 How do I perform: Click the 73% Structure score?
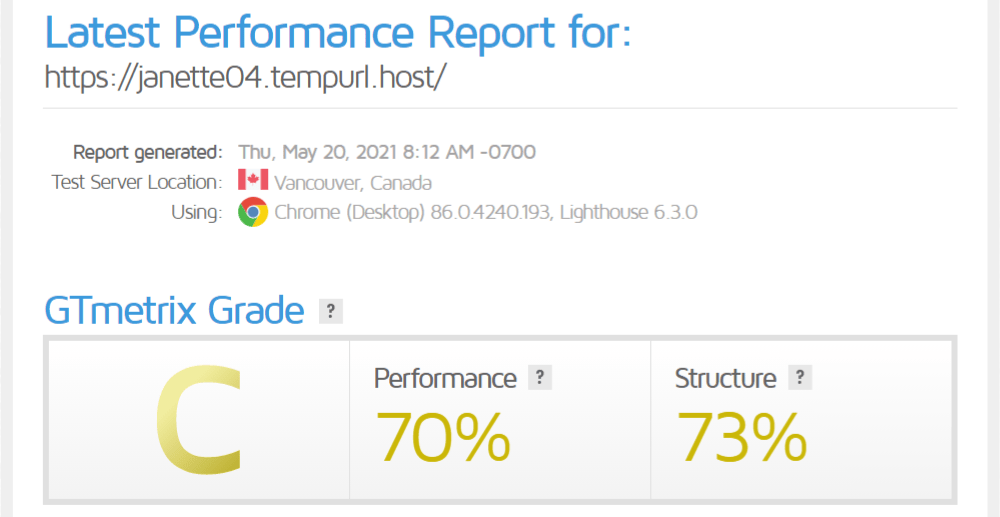coord(742,436)
